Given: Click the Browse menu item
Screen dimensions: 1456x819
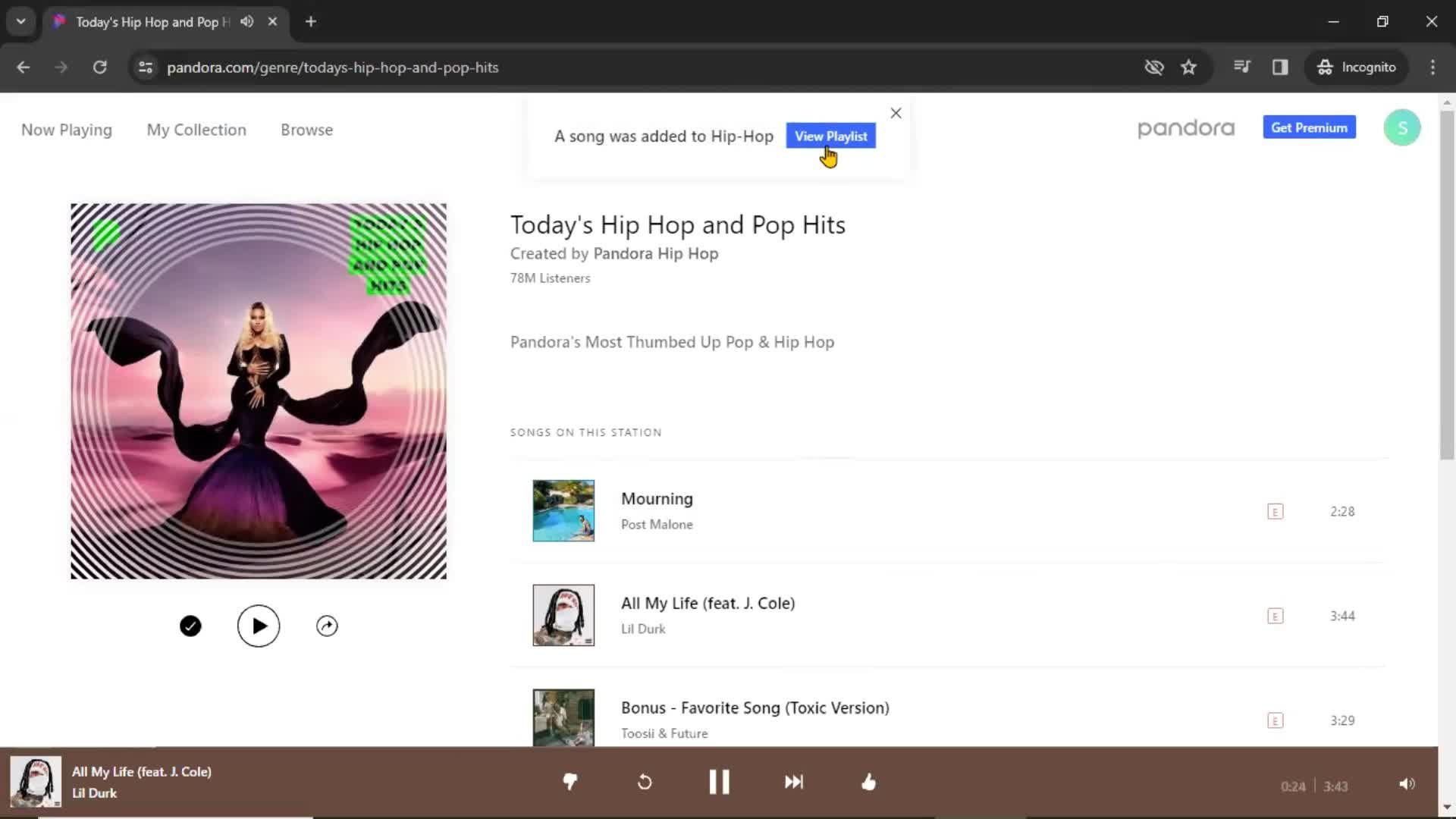Looking at the screenshot, I should 306,129.
